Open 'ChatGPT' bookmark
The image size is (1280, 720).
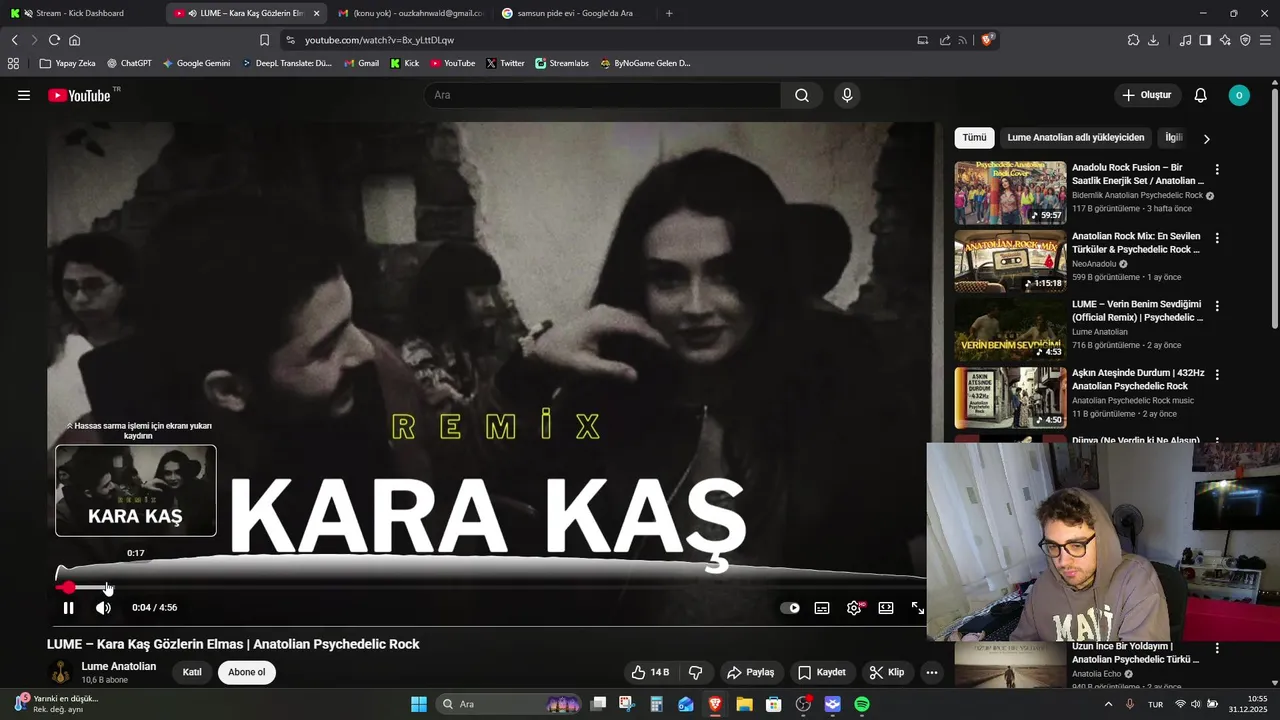[x=129, y=63]
